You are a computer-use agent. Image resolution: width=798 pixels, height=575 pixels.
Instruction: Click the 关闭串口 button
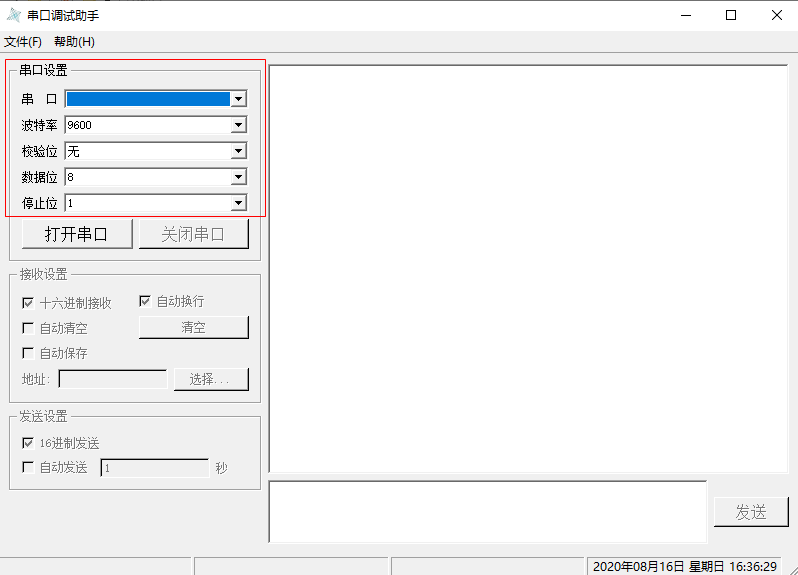point(192,234)
